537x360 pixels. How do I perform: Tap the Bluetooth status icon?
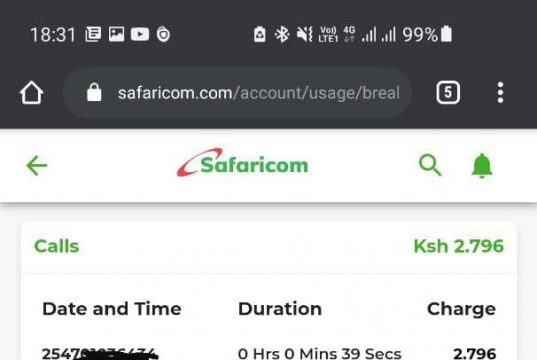(x=282, y=34)
